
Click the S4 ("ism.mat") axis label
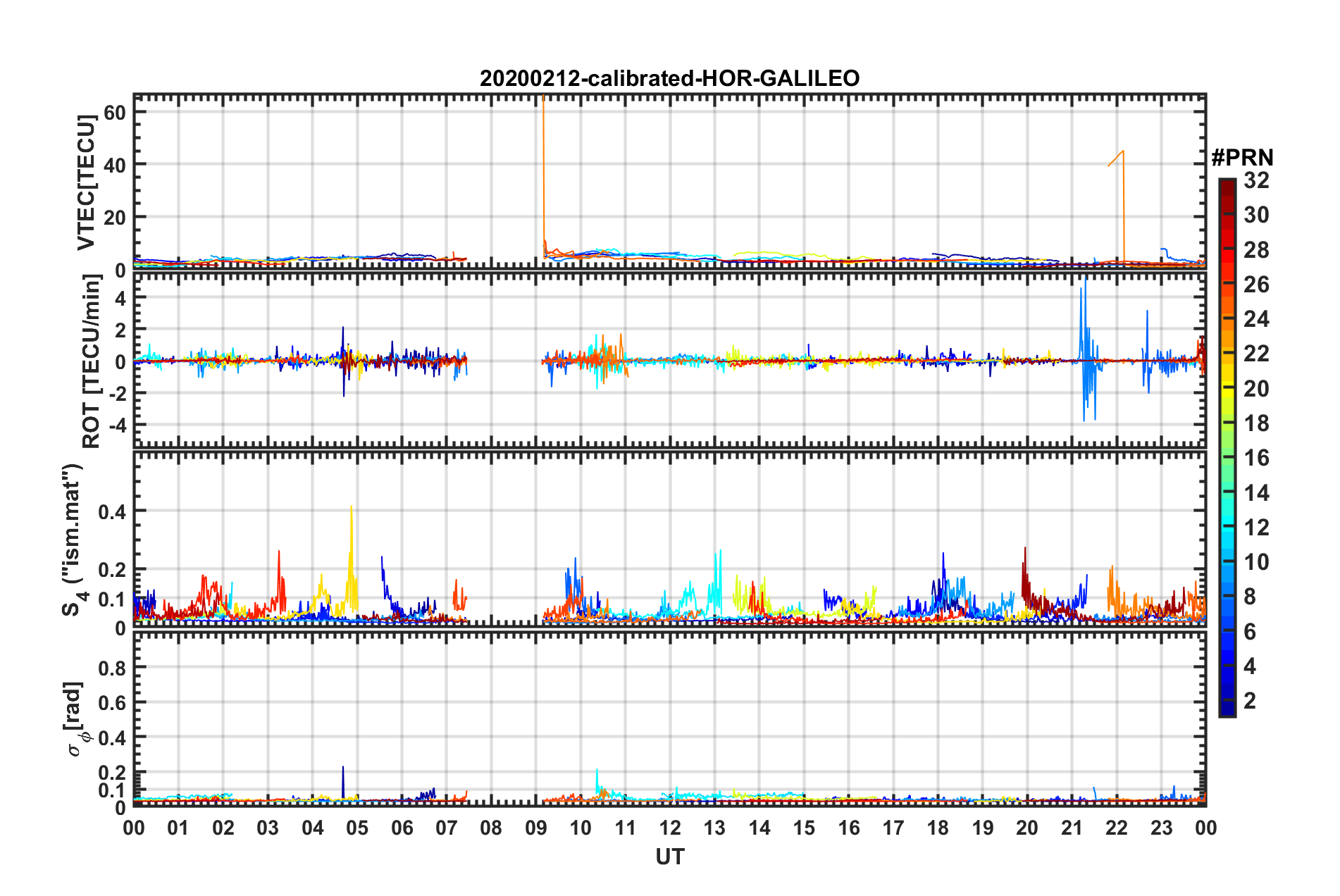coord(74,540)
